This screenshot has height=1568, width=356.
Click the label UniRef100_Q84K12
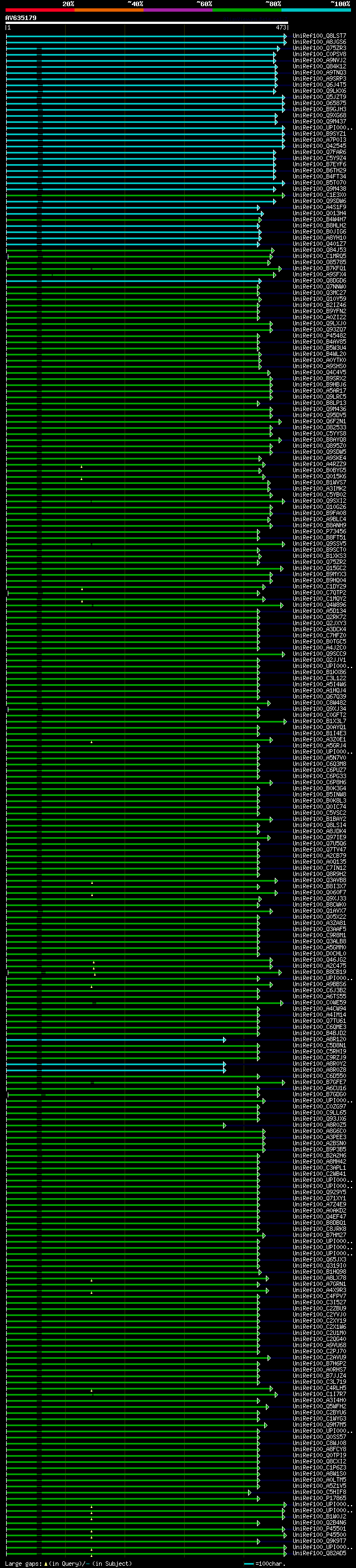coord(319,66)
